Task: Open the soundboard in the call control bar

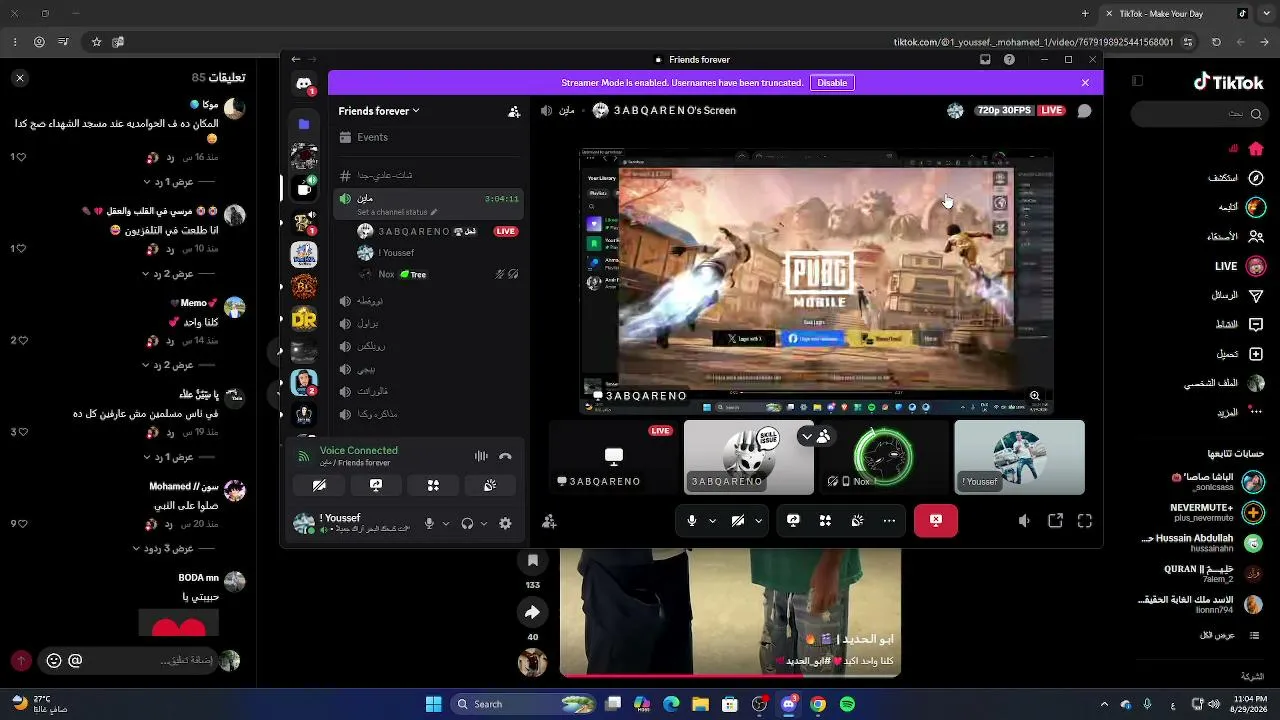Action: click(x=857, y=520)
